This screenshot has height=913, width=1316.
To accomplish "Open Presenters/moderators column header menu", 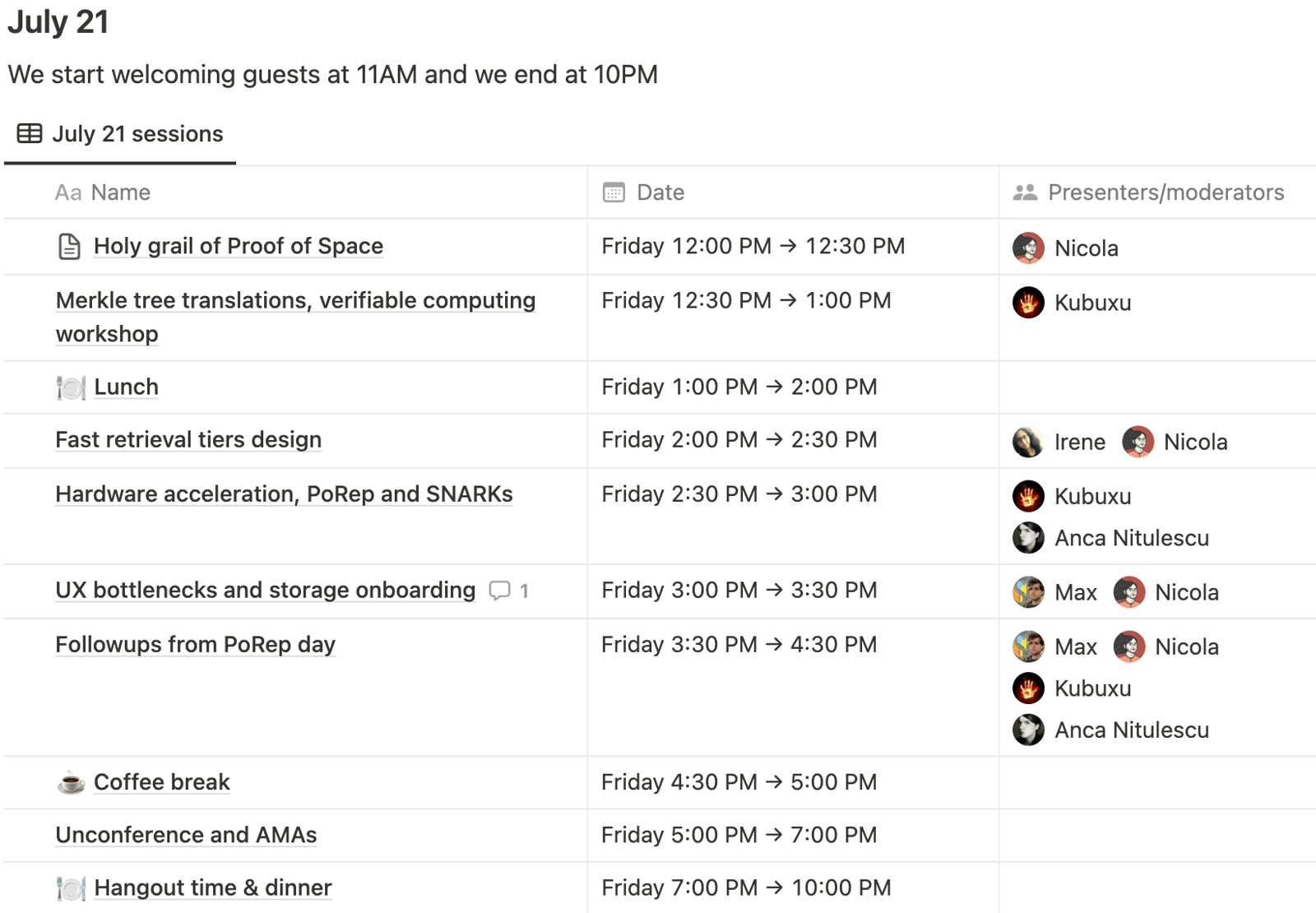I will tap(1165, 192).
